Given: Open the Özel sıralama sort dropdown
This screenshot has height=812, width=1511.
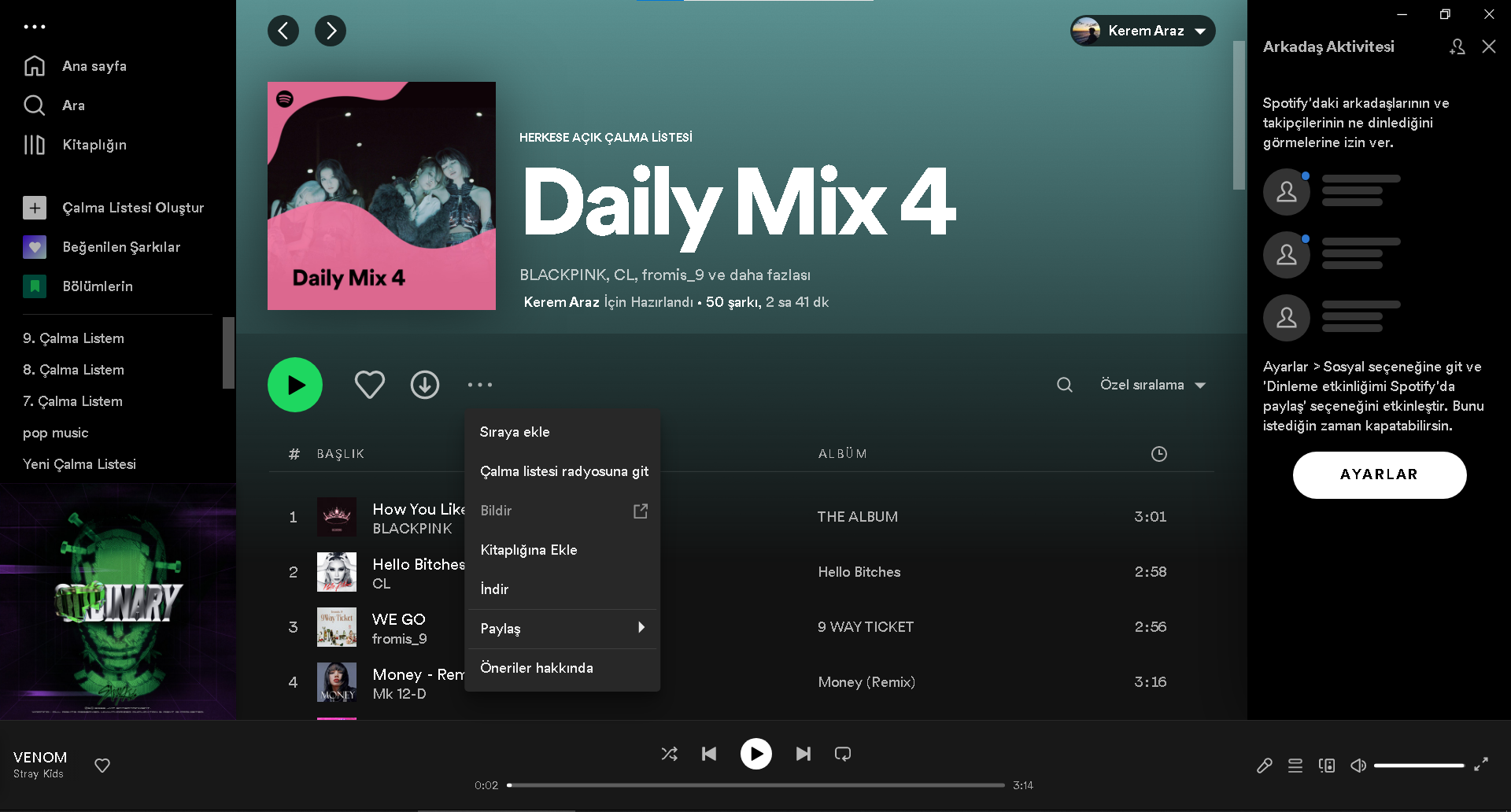Looking at the screenshot, I should 1153,385.
